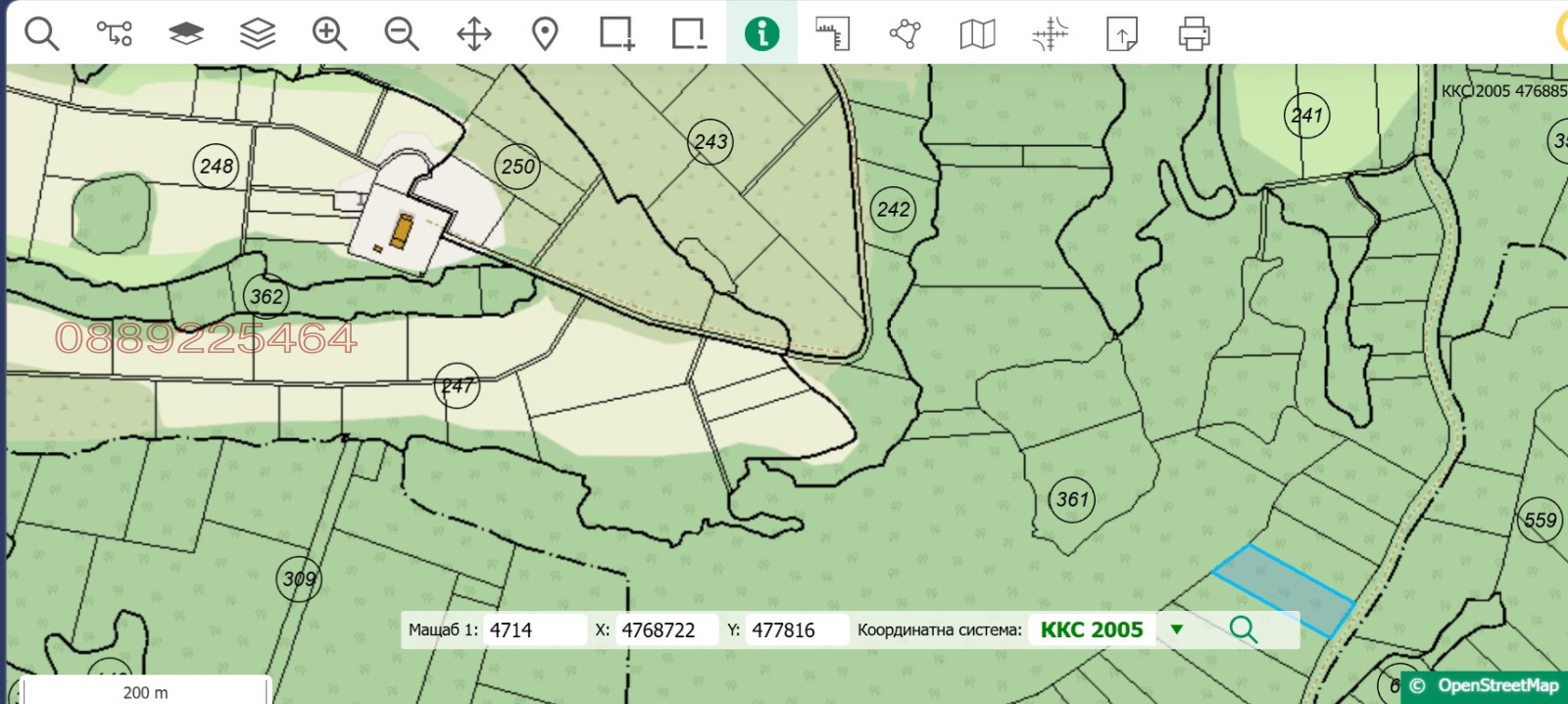Activate the remove-from-selection rectangle tool
Screen dimensions: 1568x704
689,33
